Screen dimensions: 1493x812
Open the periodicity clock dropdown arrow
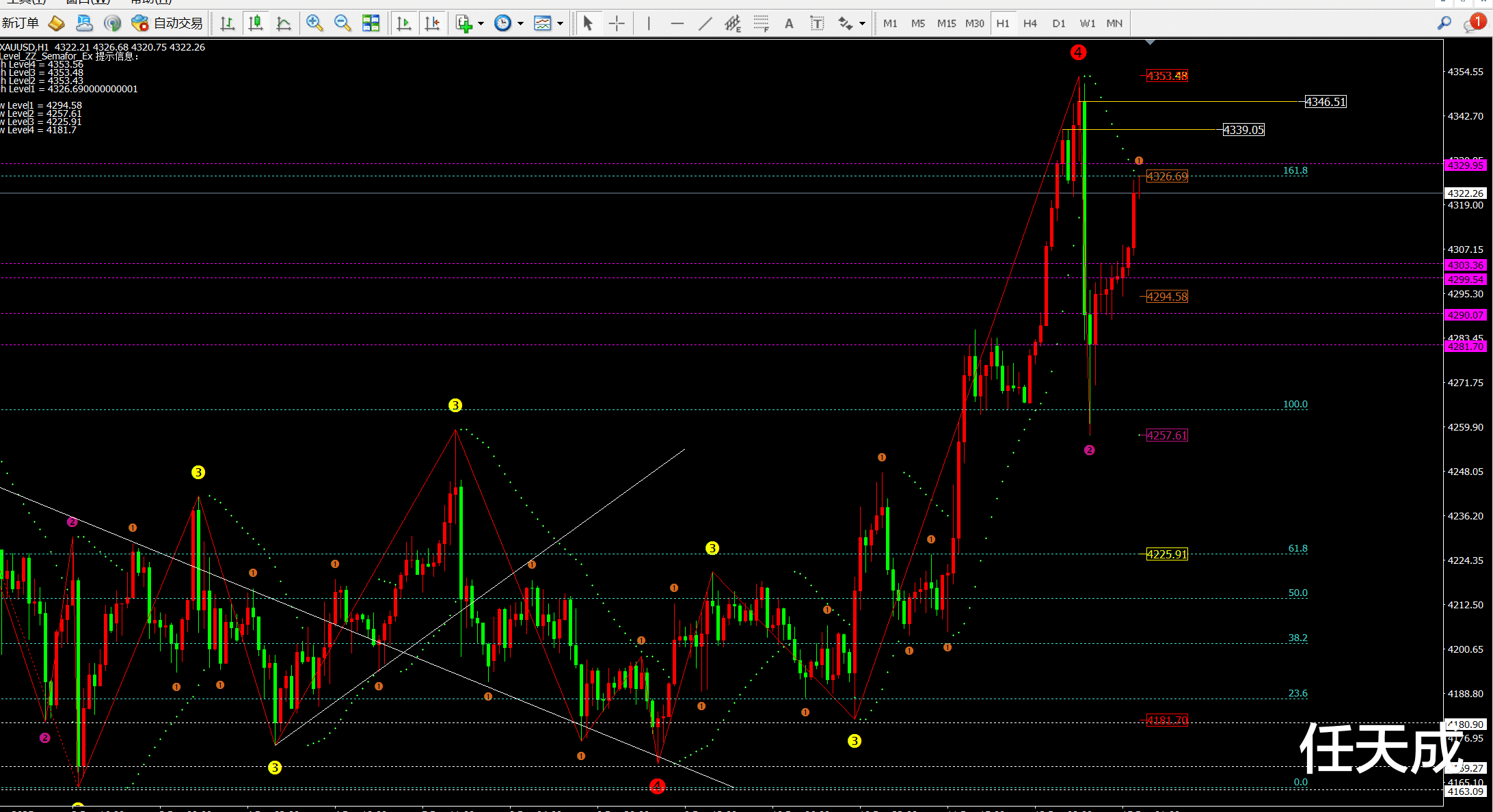(x=521, y=23)
